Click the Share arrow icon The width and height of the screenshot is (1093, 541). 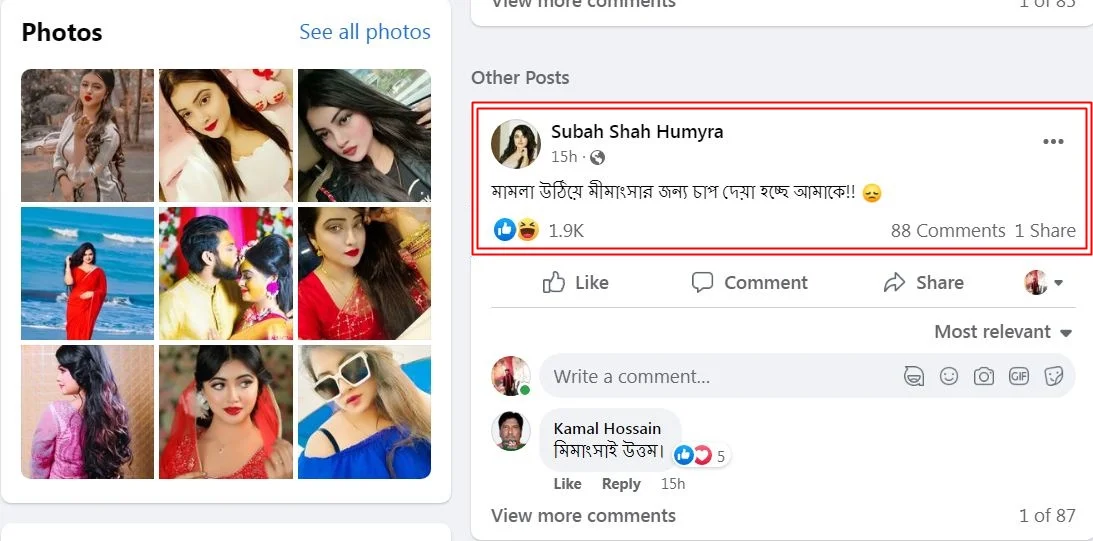894,283
